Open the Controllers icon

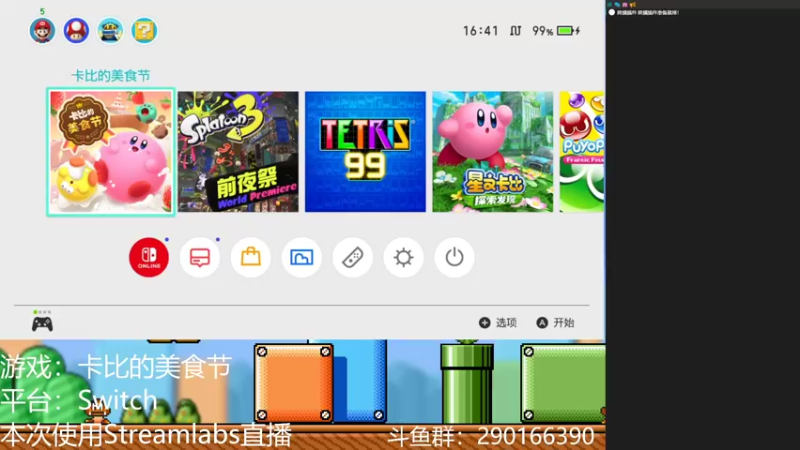pyautogui.click(x=353, y=257)
